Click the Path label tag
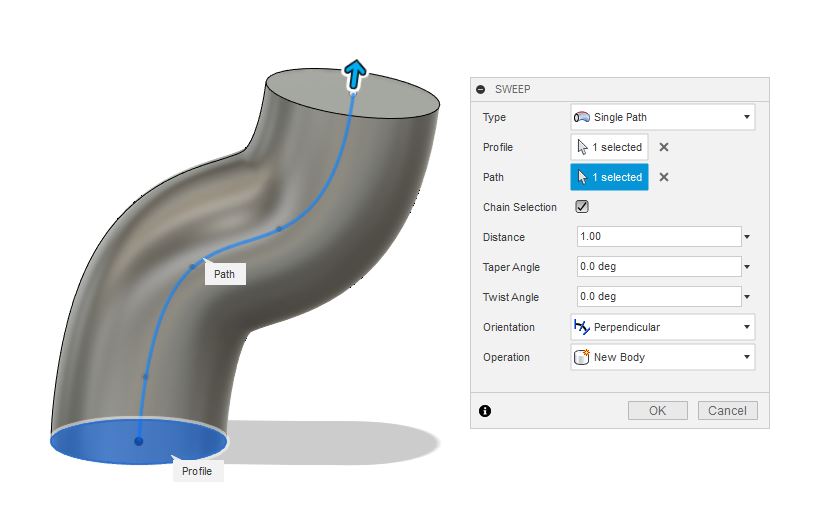823x532 pixels. click(225, 274)
